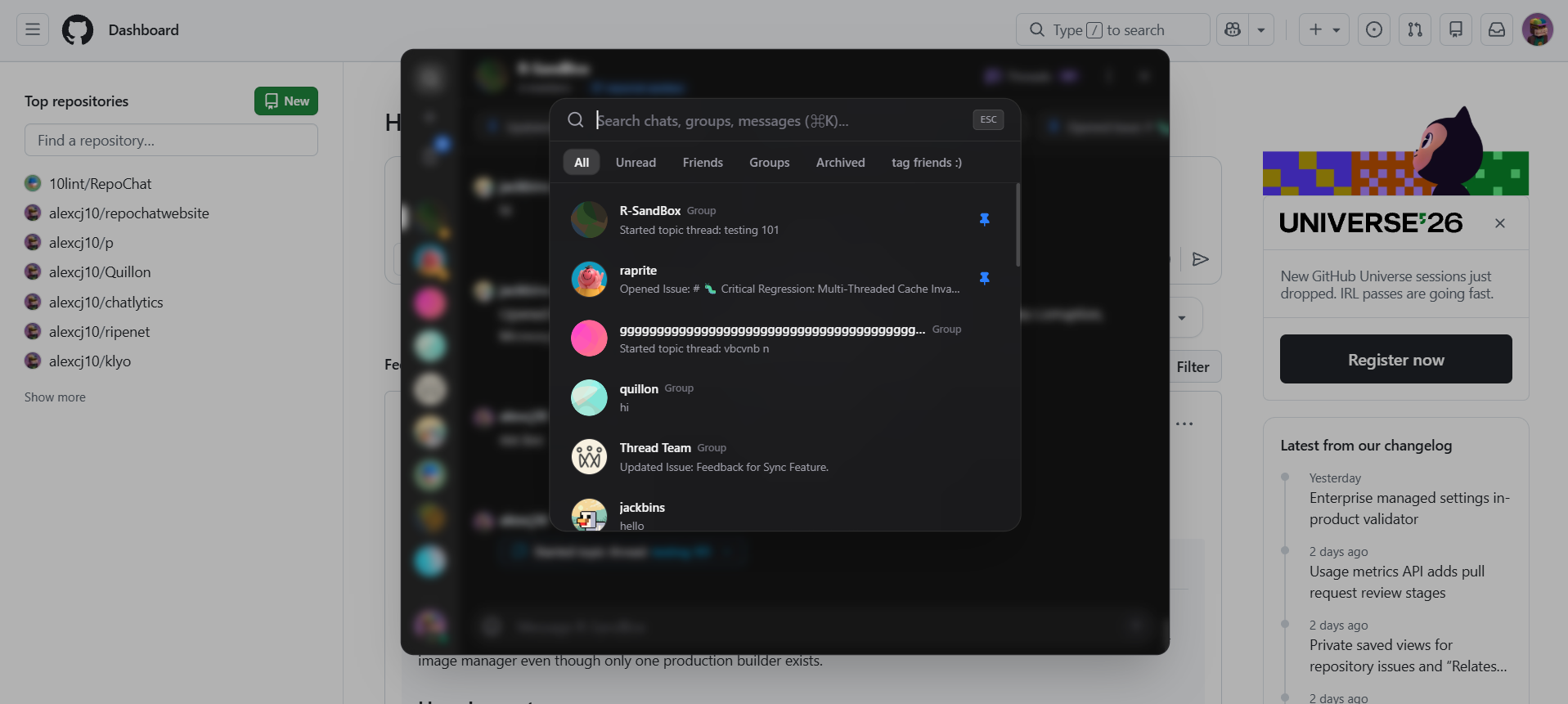
Task: Open the pink 'ggggg...' group avatar
Action: pos(589,338)
